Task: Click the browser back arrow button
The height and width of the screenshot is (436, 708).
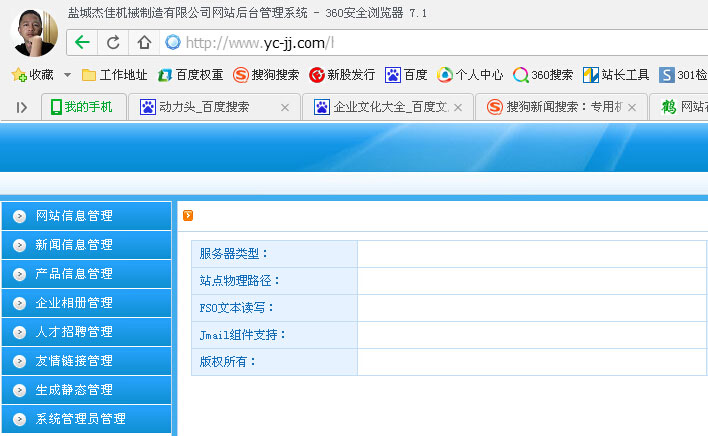Action: 82,42
